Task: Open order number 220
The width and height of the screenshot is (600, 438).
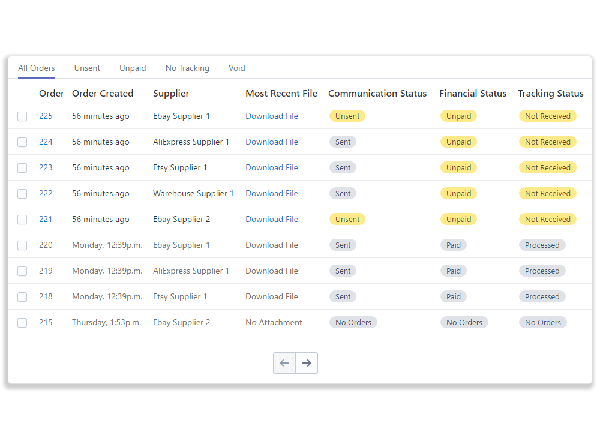Action: (46, 245)
